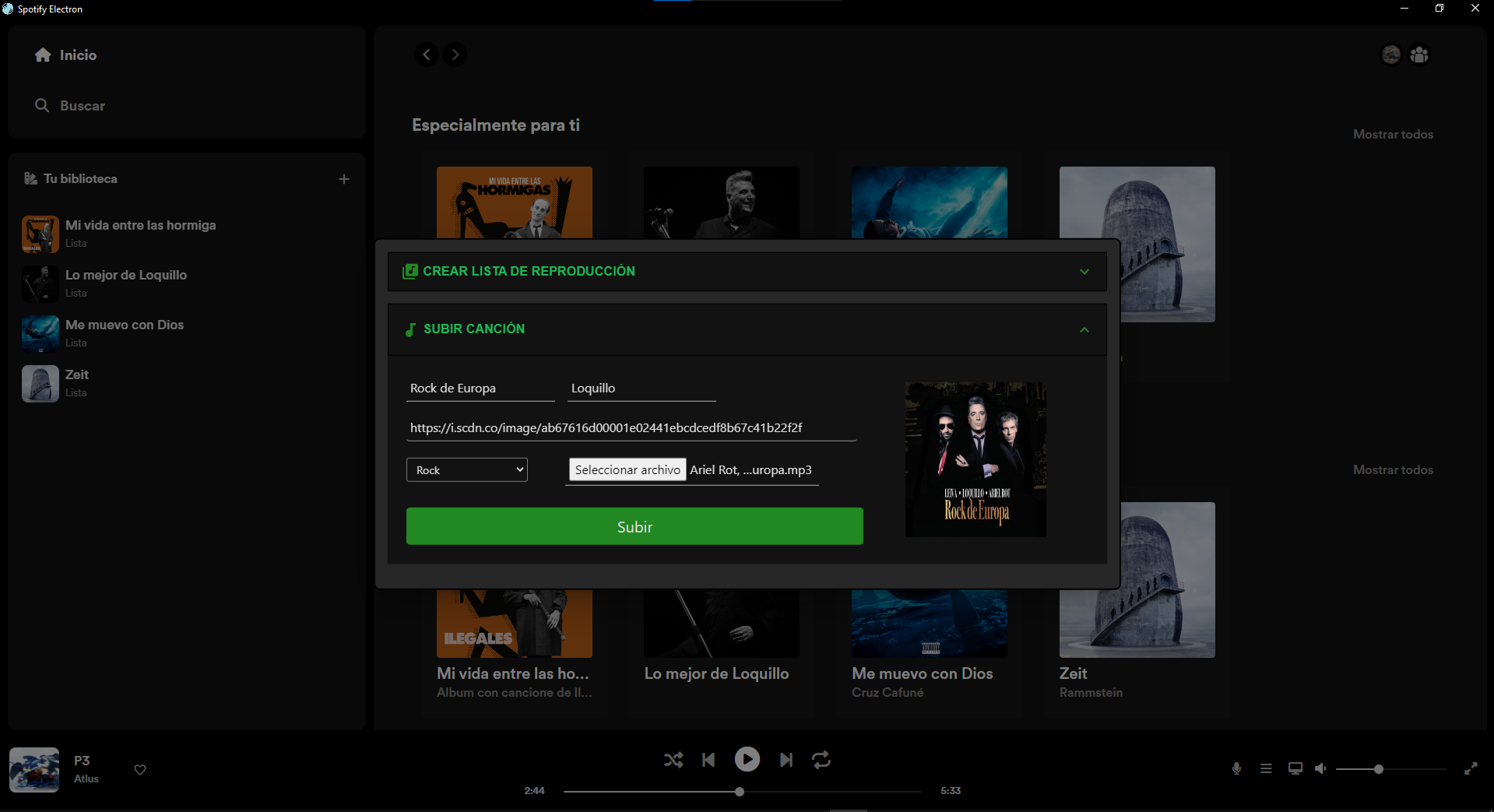Toggle shuffle playback
The image size is (1494, 812).
point(673,760)
